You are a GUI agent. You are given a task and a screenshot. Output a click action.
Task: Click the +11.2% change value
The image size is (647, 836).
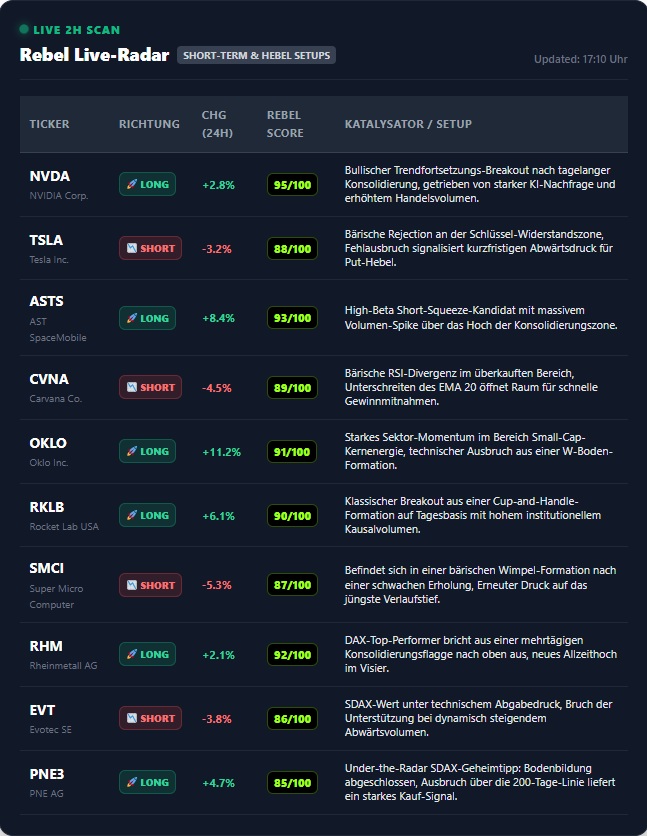222,452
